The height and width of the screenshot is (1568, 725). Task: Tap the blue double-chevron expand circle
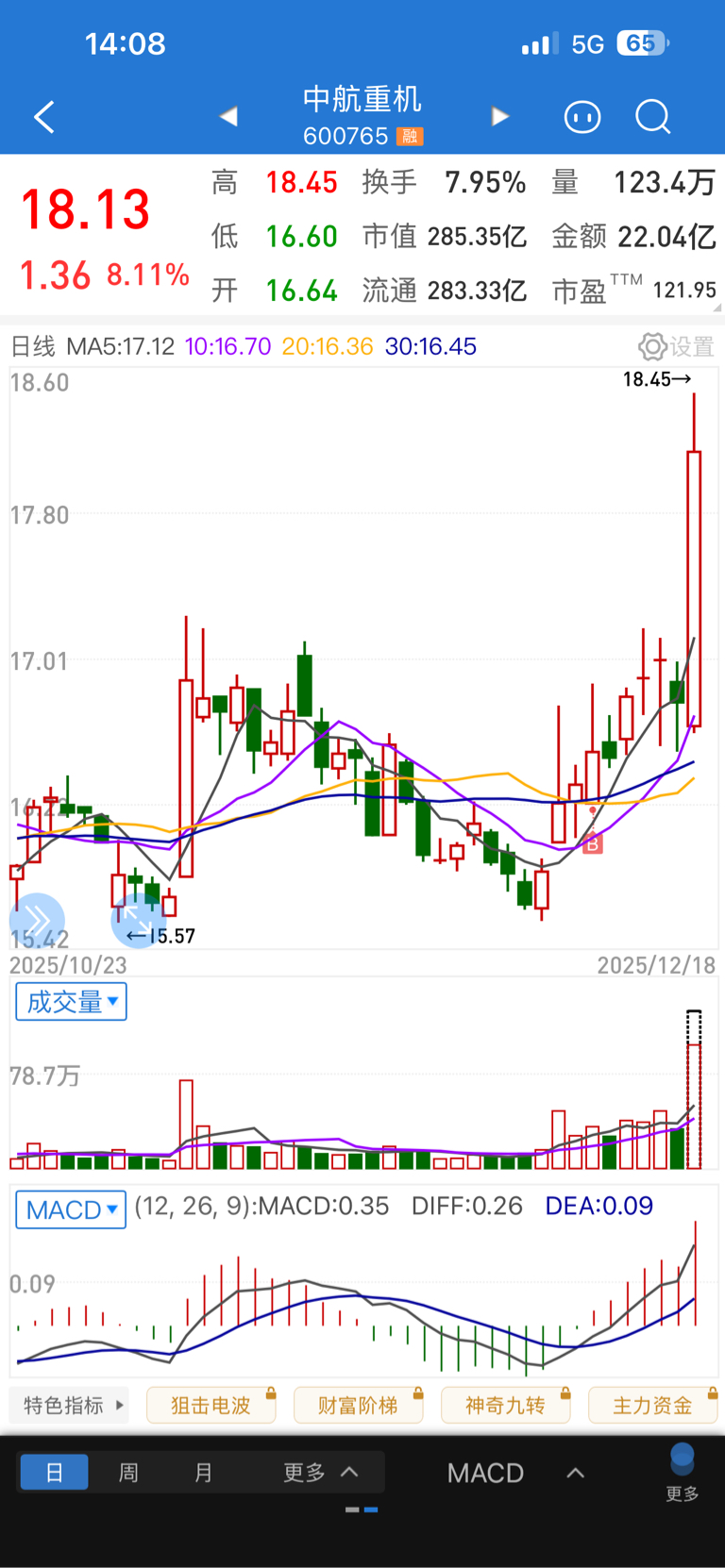[x=37, y=920]
